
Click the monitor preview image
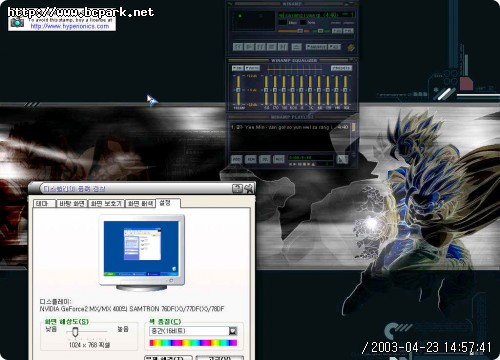click(x=142, y=253)
